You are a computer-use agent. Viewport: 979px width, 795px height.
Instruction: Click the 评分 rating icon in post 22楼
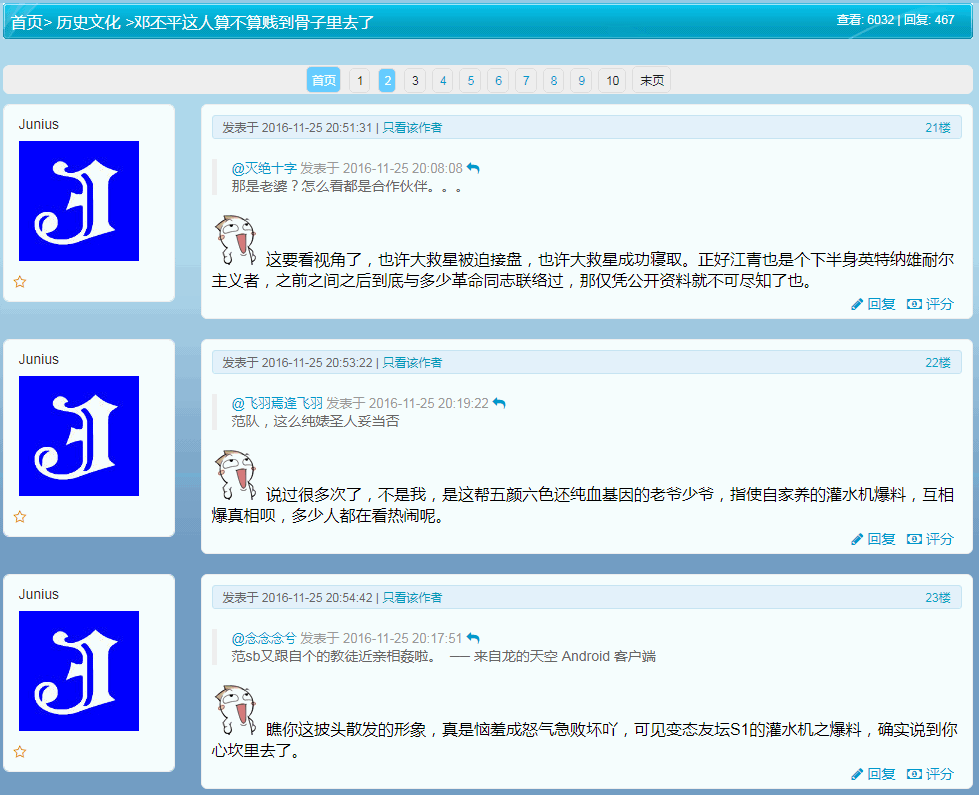914,539
